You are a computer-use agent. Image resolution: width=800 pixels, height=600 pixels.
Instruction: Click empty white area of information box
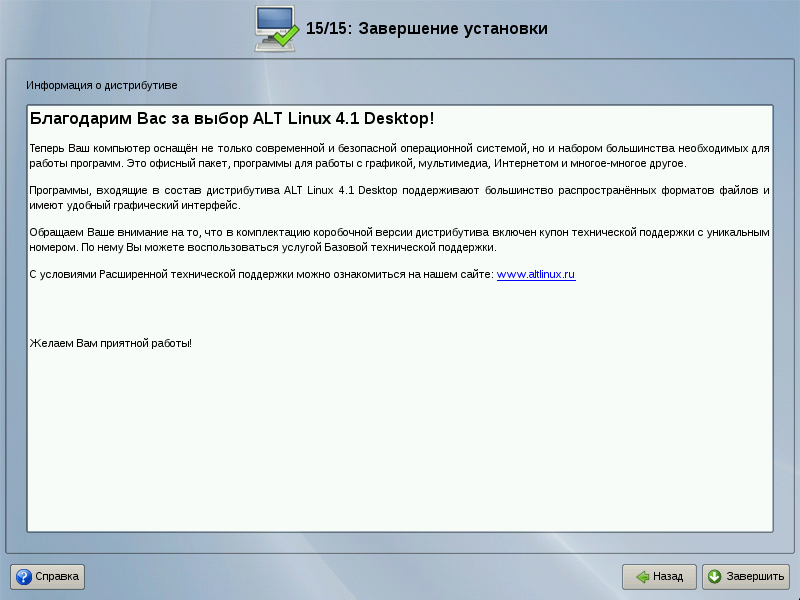[x=400, y=440]
